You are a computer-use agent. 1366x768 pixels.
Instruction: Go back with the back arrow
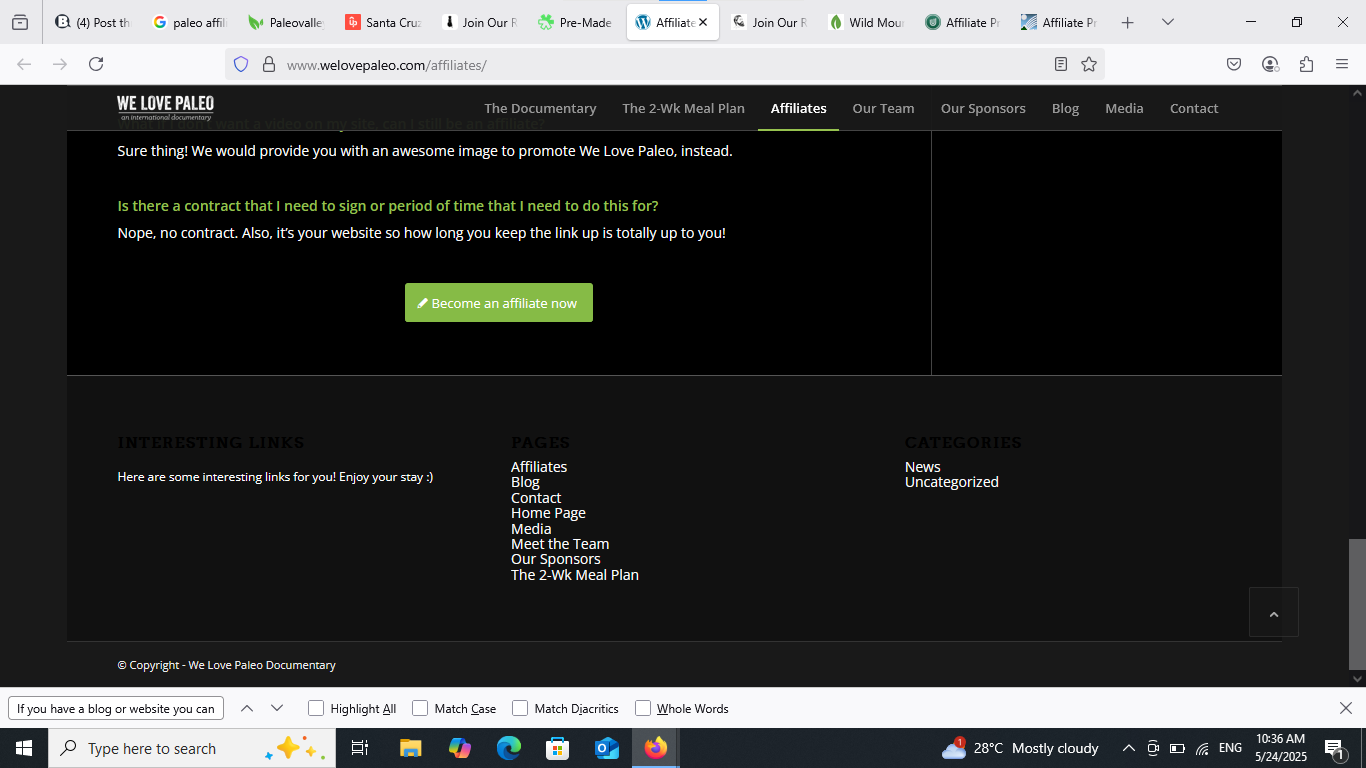pyautogui.click(x=24, y=64)
